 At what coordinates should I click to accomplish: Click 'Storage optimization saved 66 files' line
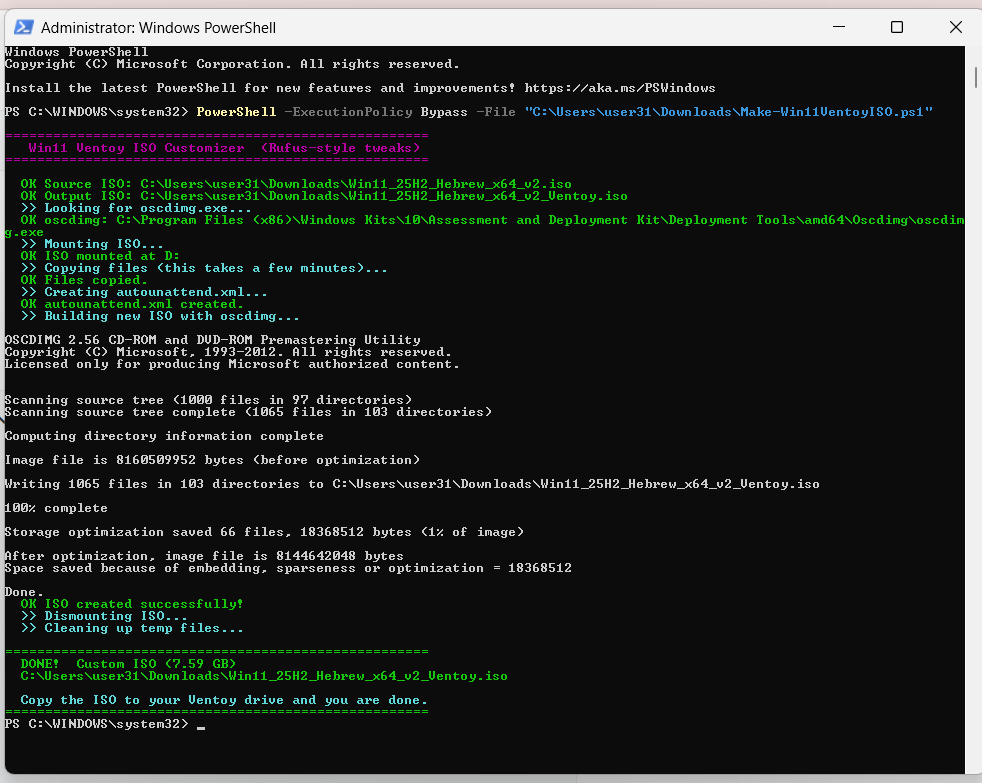point(264,532)
